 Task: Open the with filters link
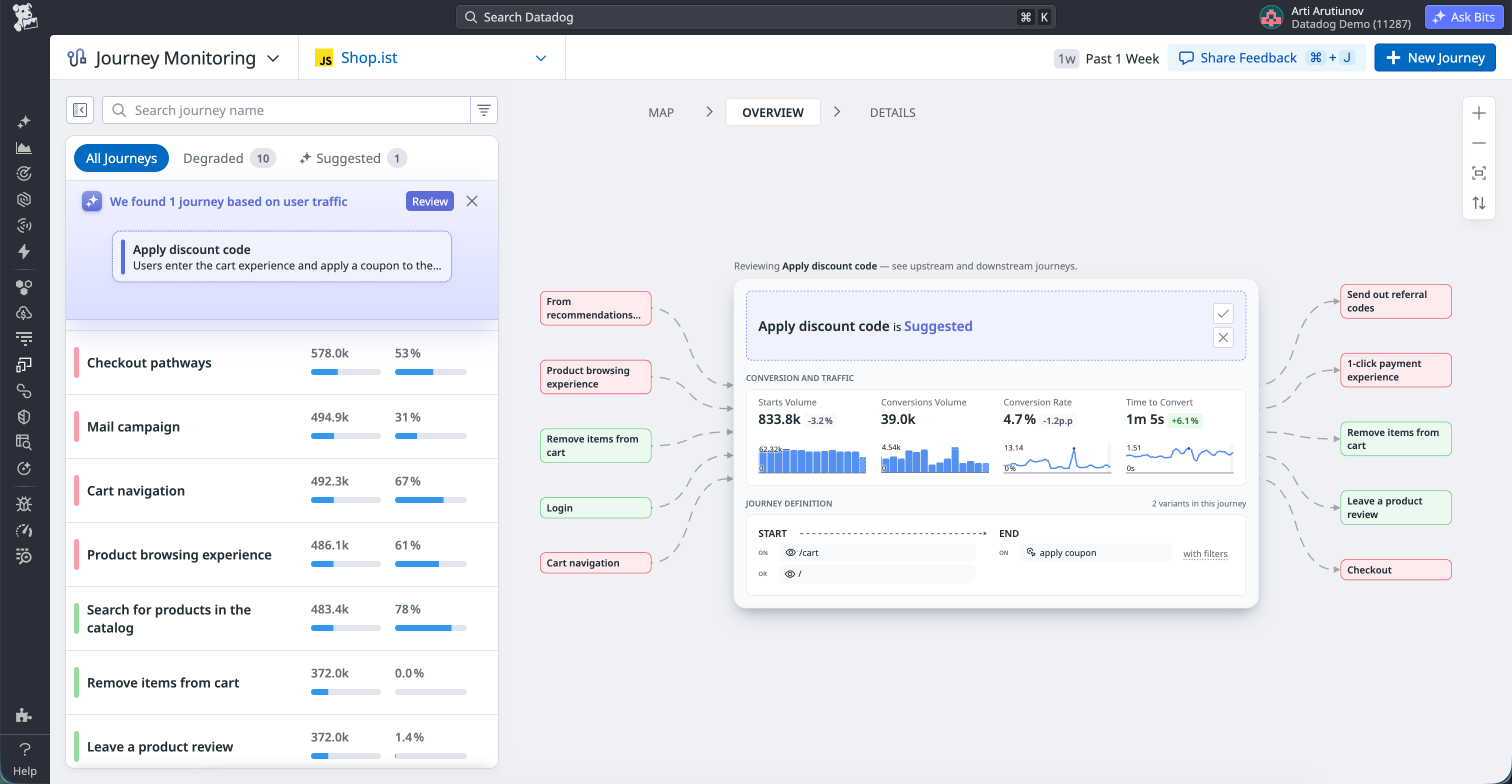(x=1205, y=553)
